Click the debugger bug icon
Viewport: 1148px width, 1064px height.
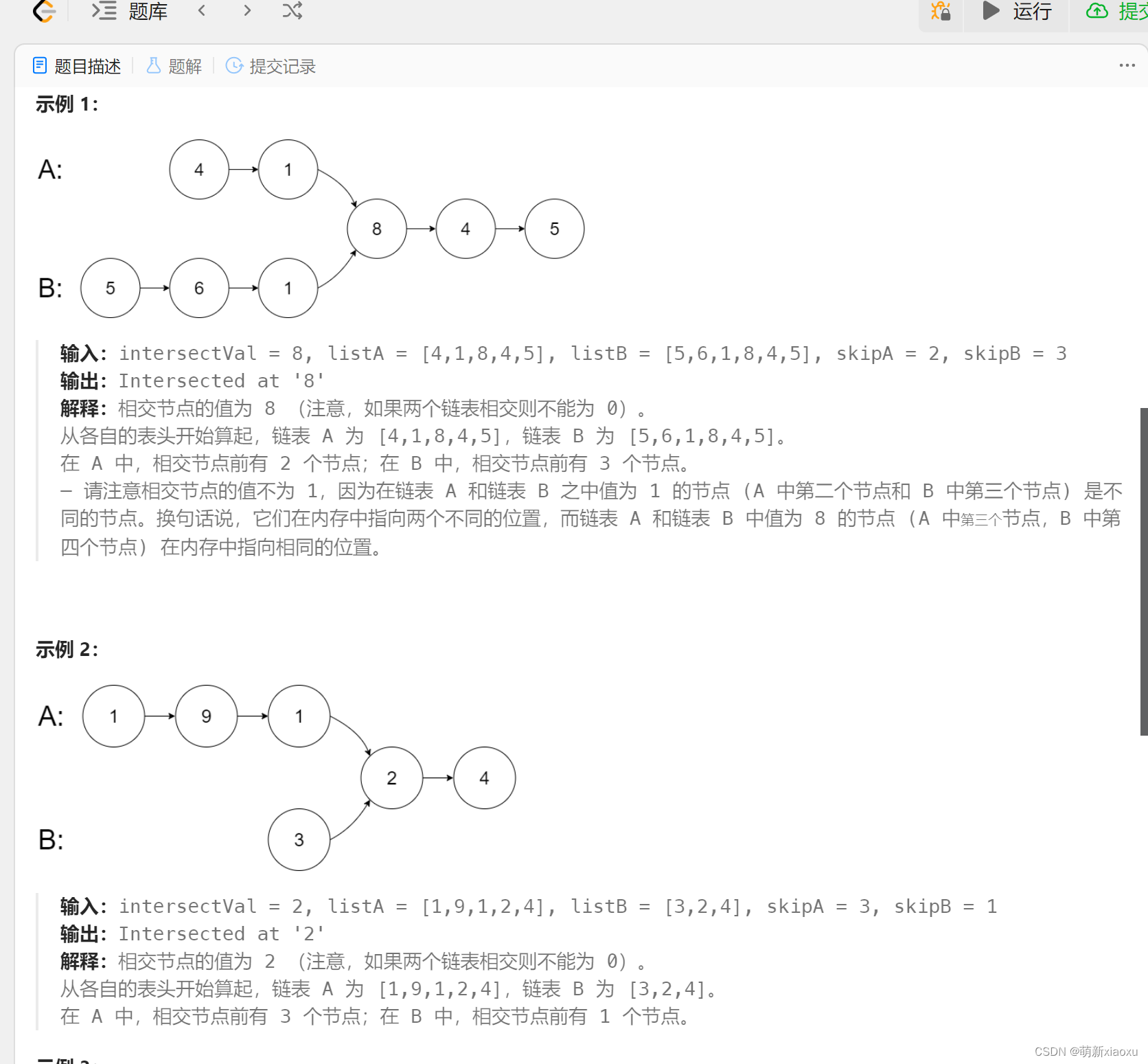tap(941, 11)
